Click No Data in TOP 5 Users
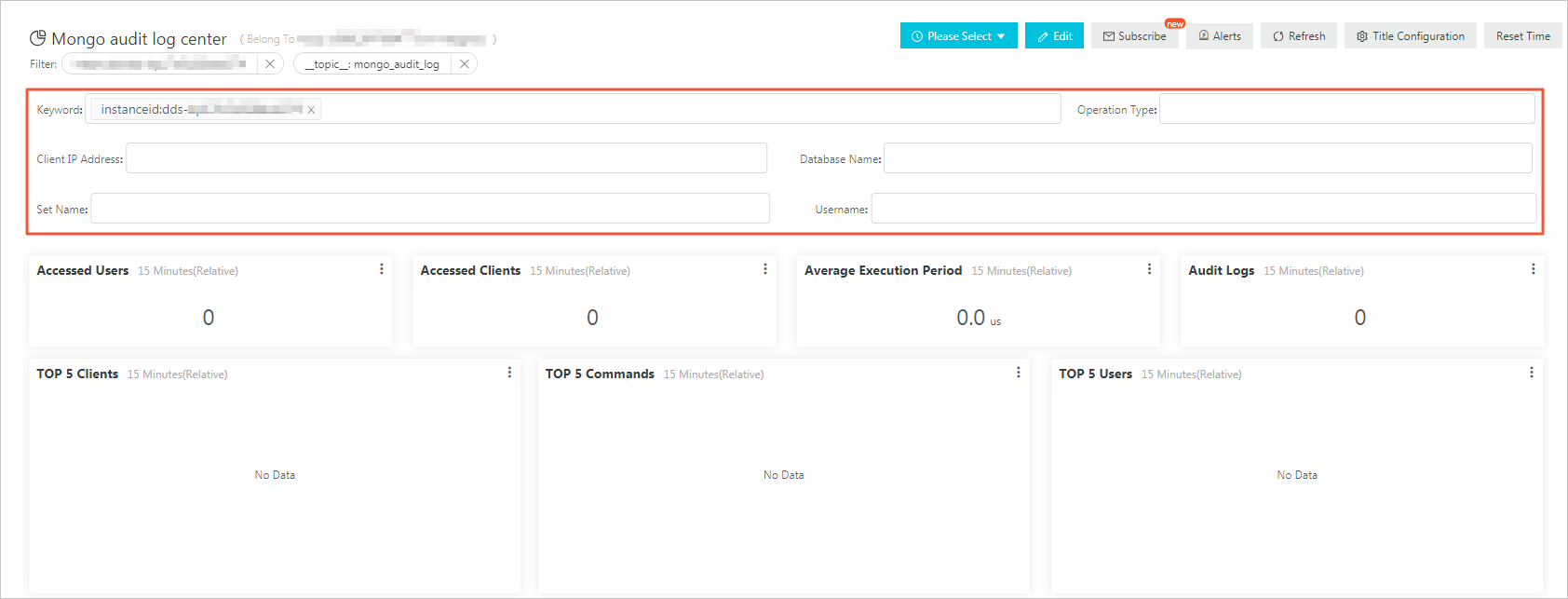Screen dimensions: 1568x599 point(1297,475)
